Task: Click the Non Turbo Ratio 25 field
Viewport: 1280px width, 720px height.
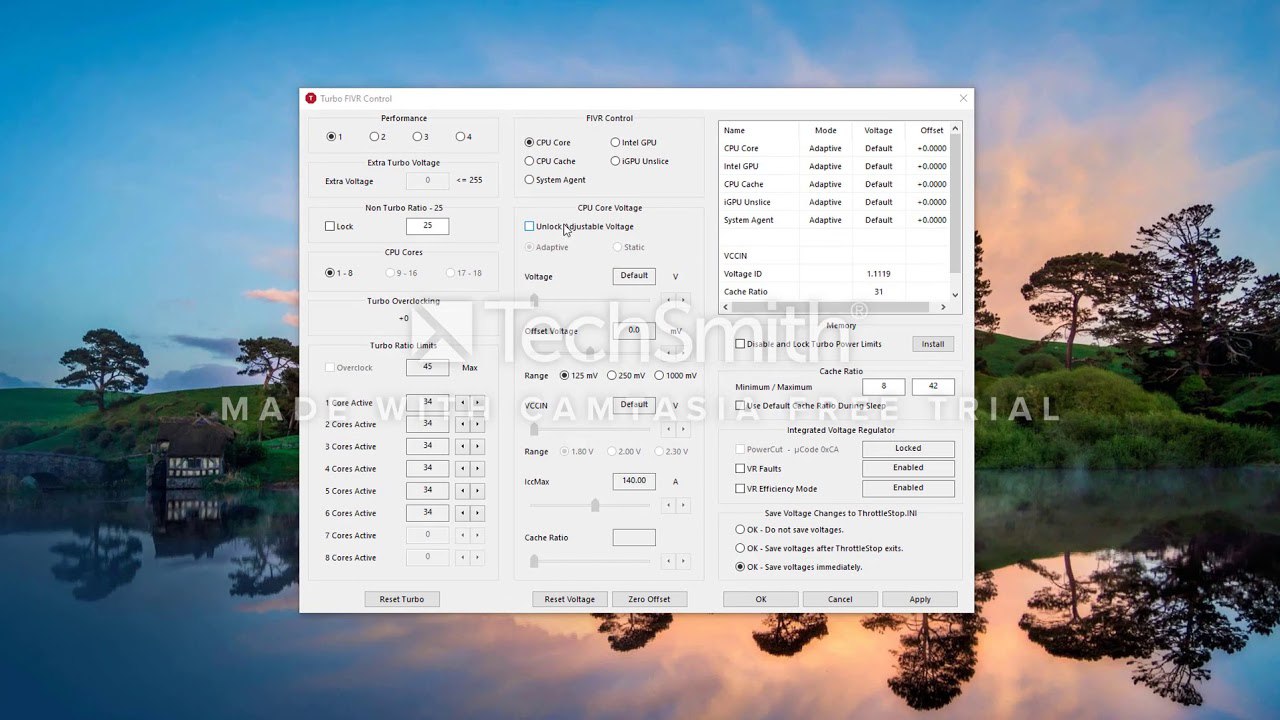Action: [x=427, y=226]
